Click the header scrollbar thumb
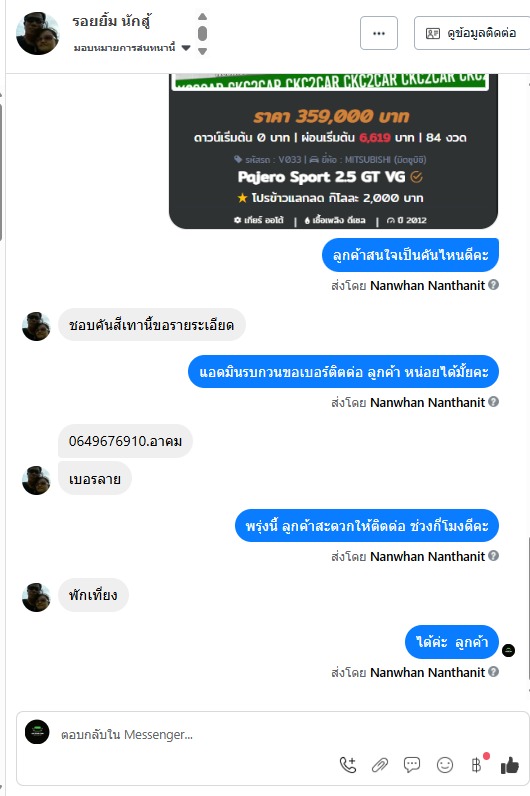This screenshot has width=530, height=796. [x=203, y=34]
